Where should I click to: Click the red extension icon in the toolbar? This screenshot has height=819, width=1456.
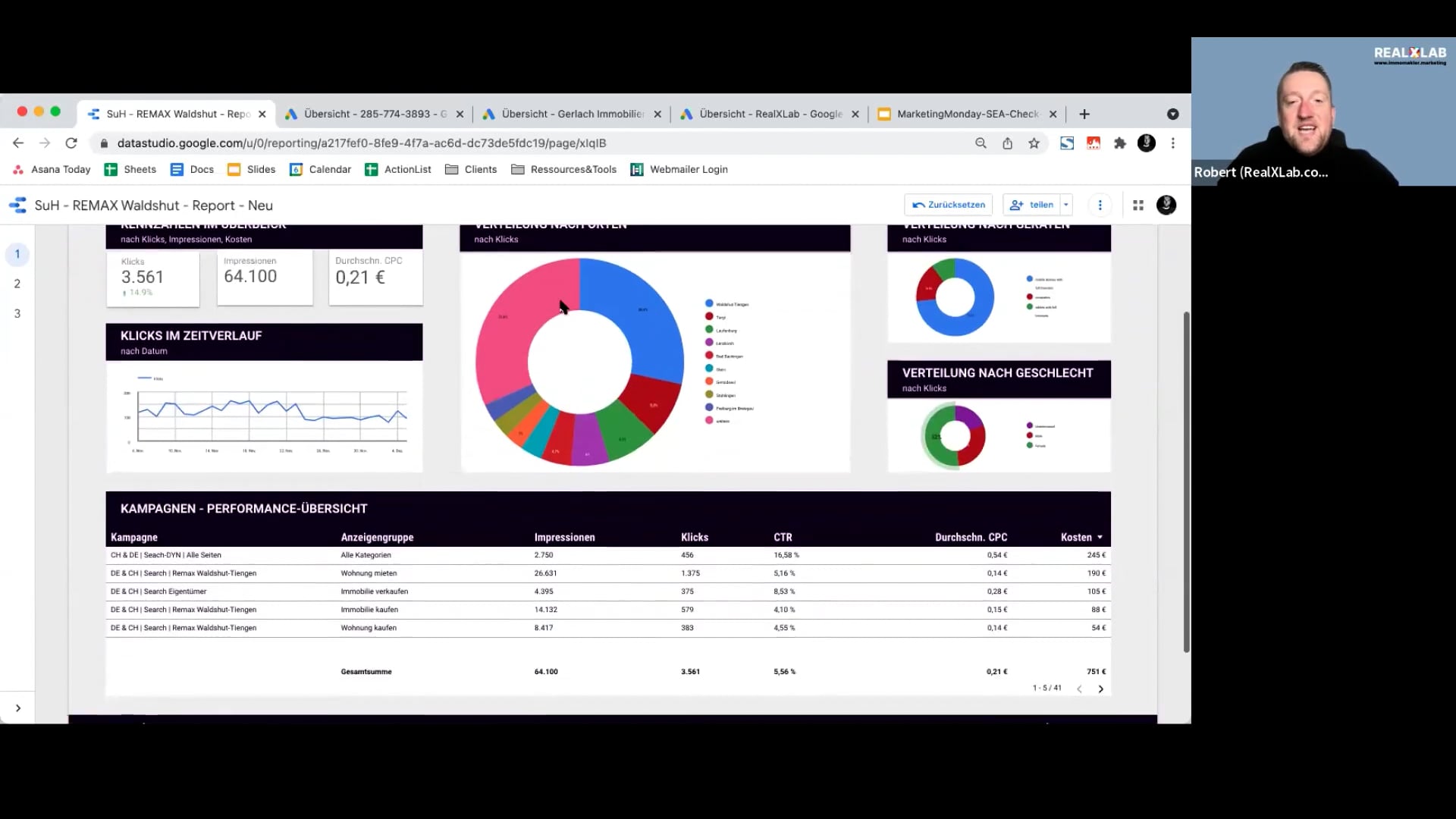(x=1094, y=143)
